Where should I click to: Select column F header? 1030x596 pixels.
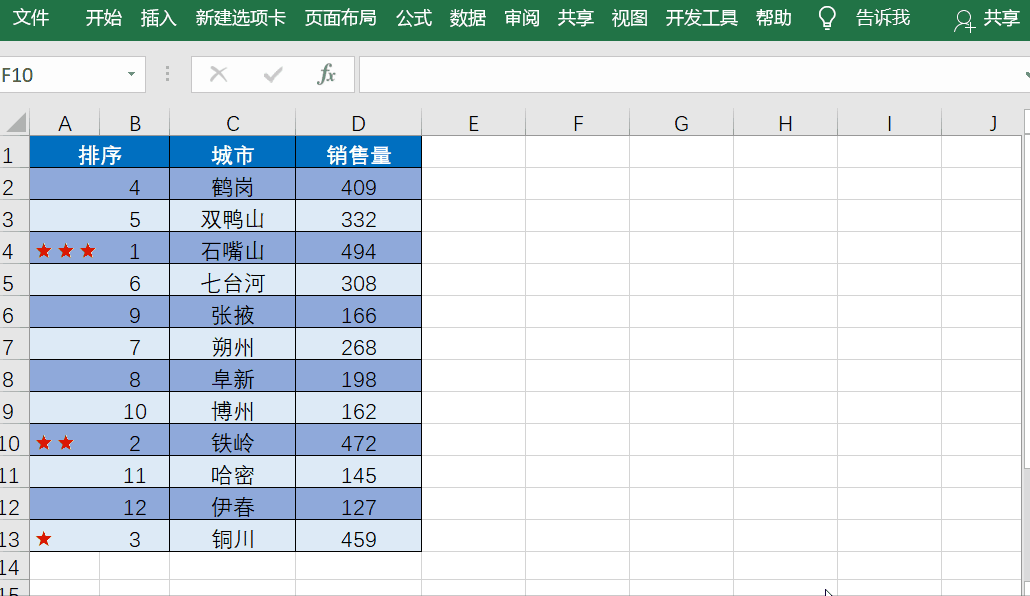pos(577,123)
